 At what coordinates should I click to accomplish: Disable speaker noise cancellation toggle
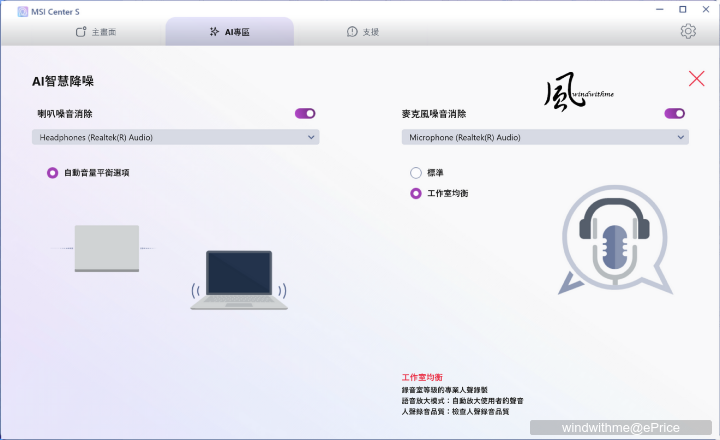click(305, 114)
